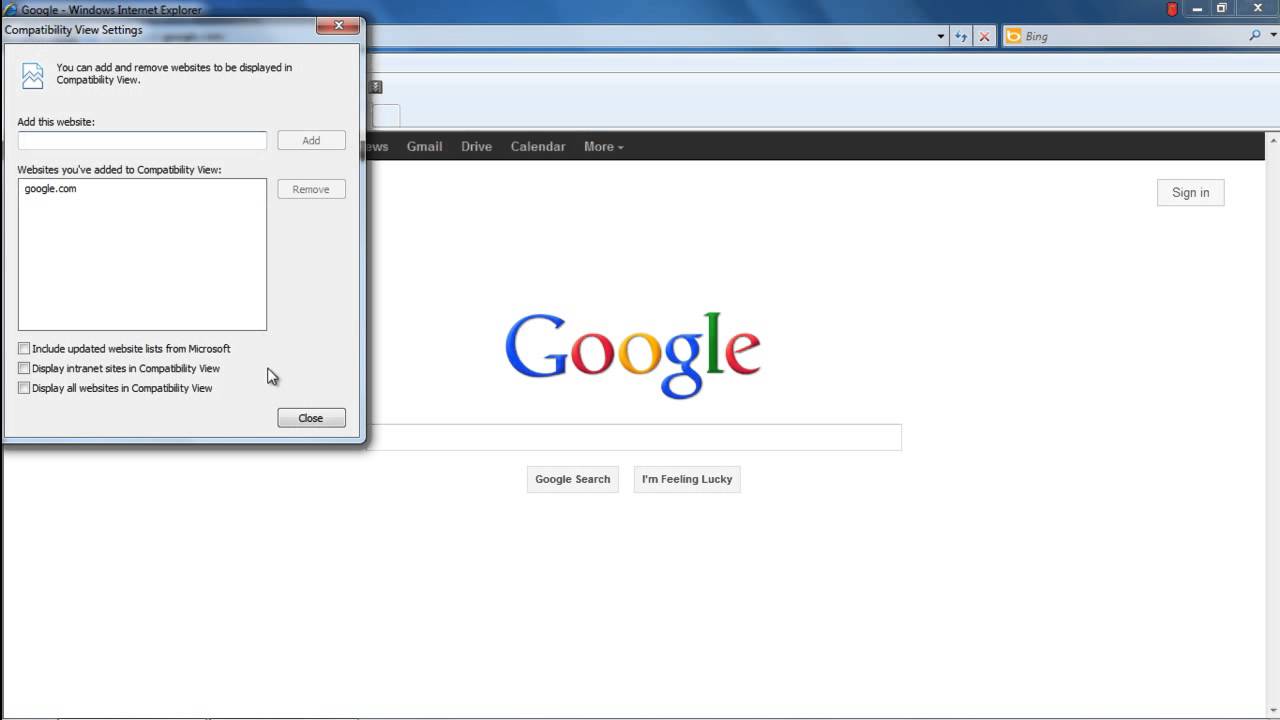Click the Remove button in the dialog
Viewport: 1280px width, 720px height.
[311, 189]
